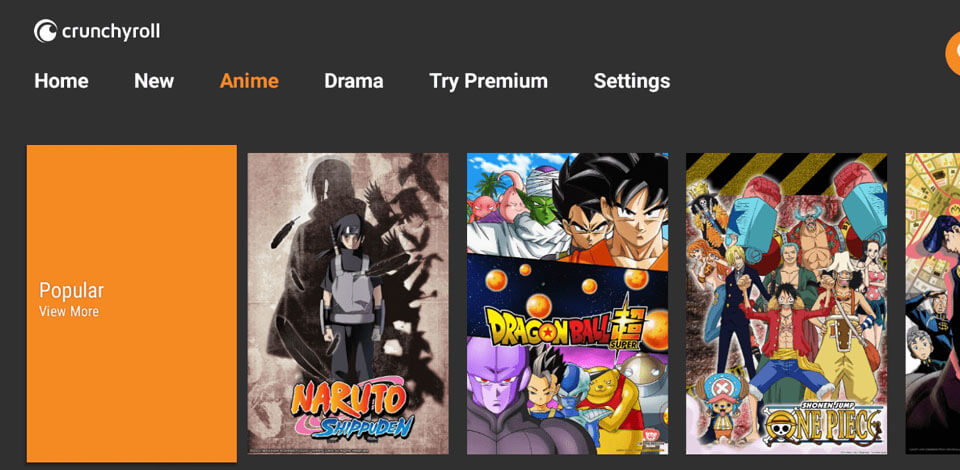Select the partially visible poster at far right
The image size is (960, 470).
(x=932, y=304)
